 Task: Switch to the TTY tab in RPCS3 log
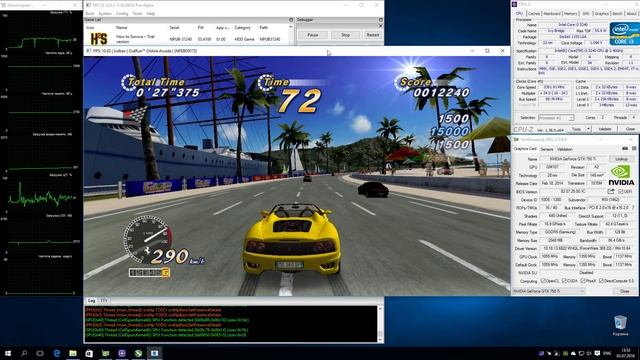[x=104, y=300]
